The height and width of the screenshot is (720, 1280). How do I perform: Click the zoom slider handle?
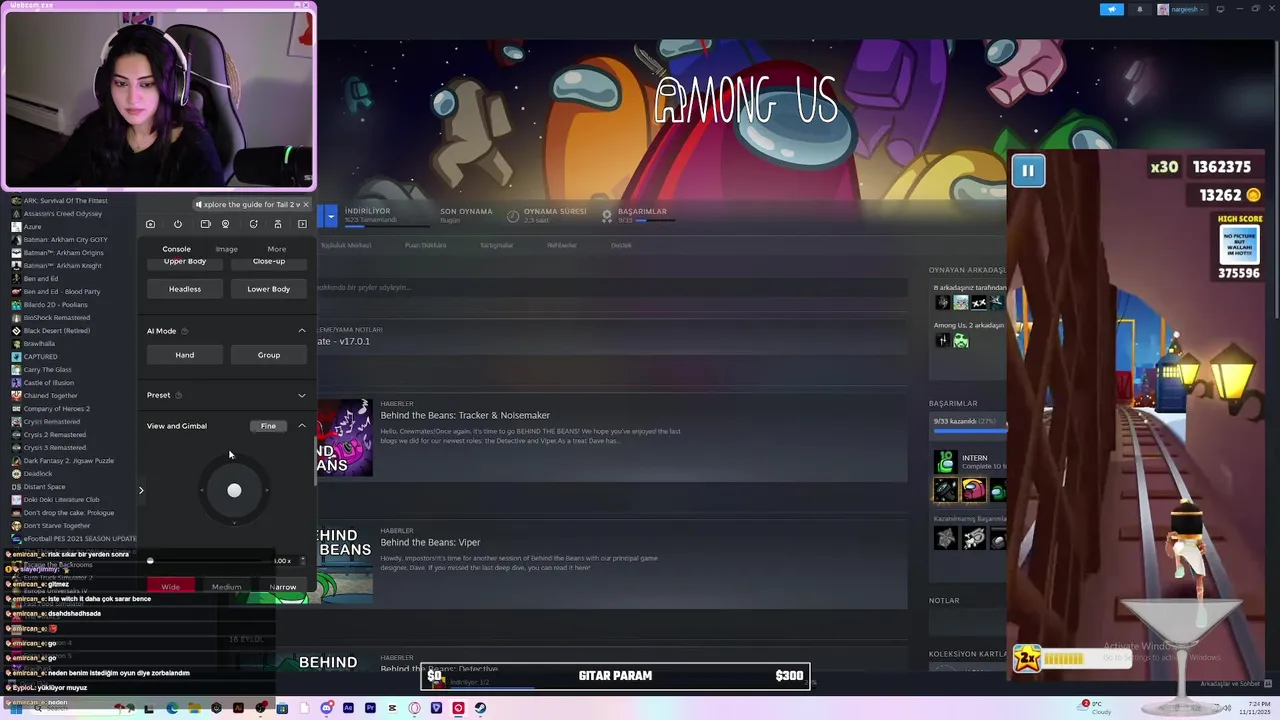tap(150, 561)
